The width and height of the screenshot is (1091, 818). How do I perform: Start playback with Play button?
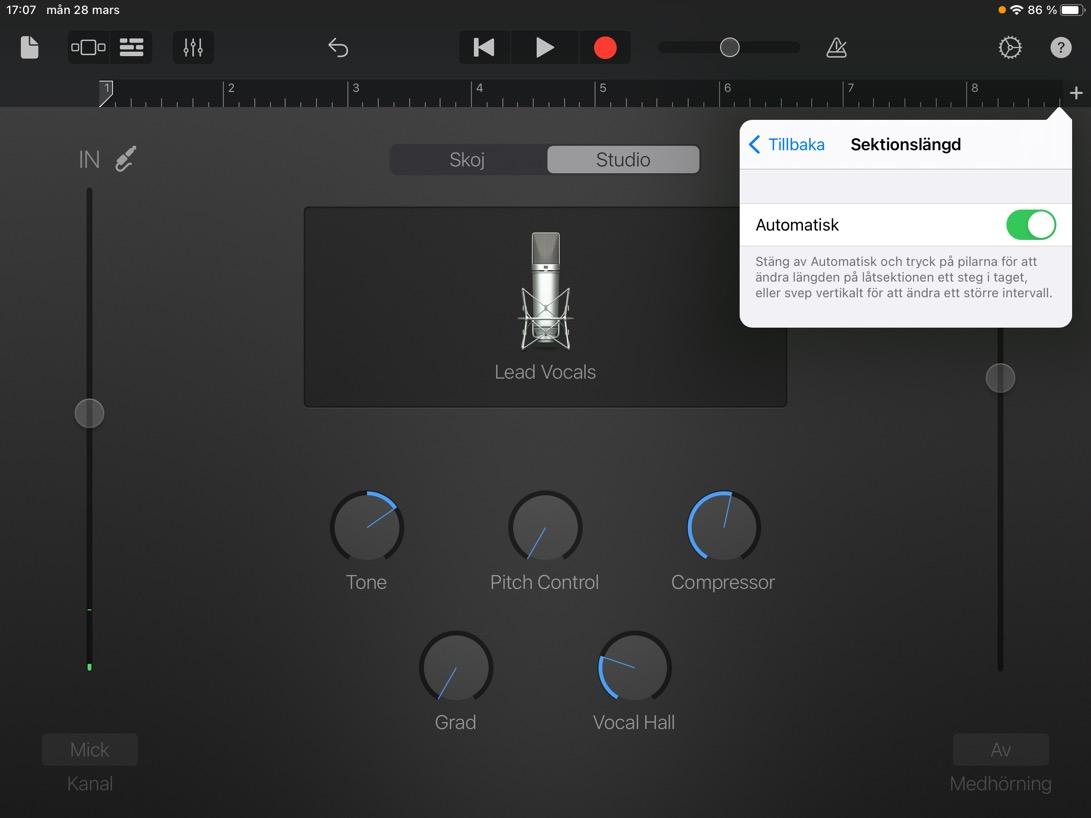pos(545,47)
